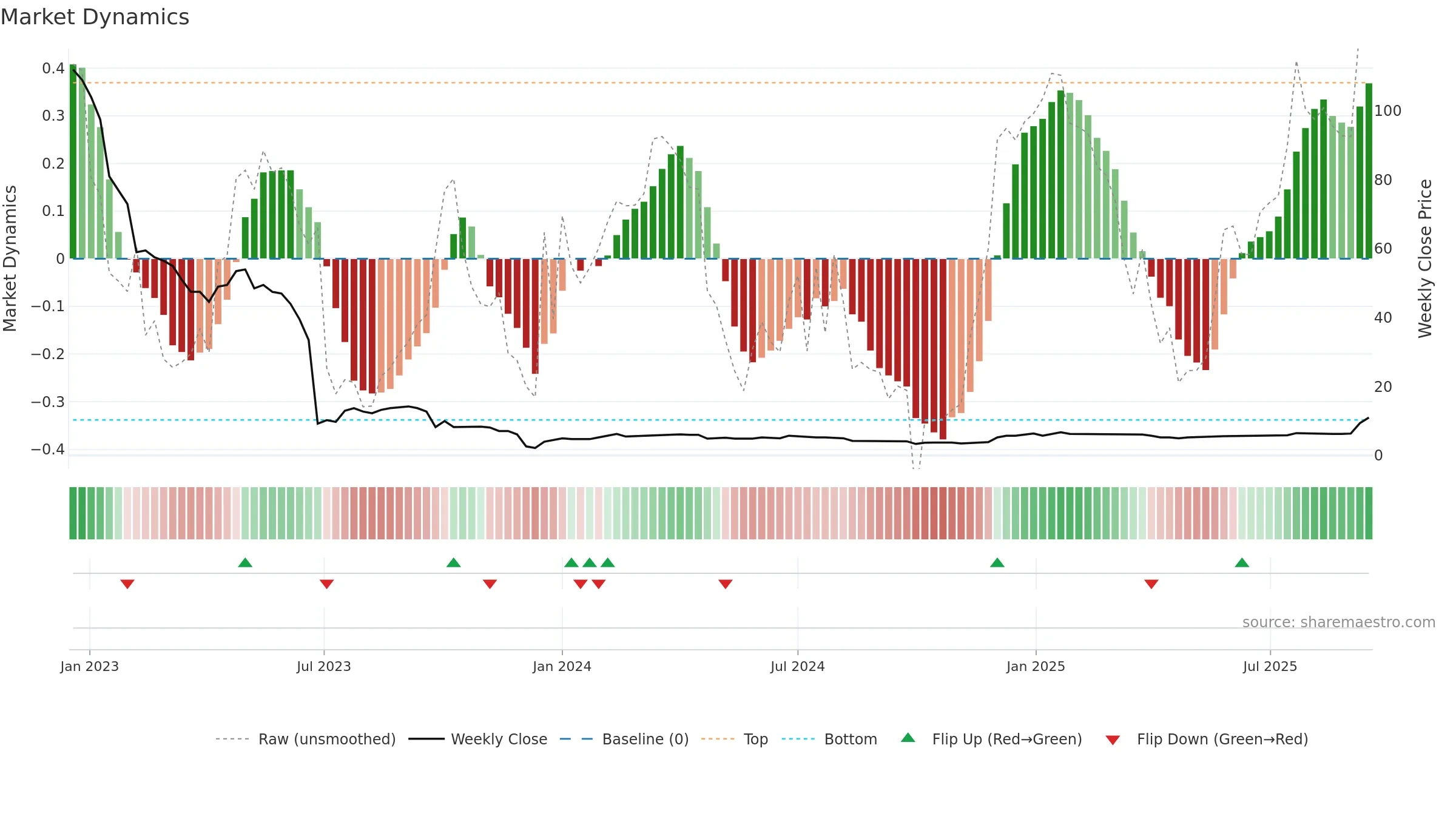Click the red Flip Down triangle legend icon
Image resolution: width=1456 pixels, height=819 pixels.
[x=1113, y=740]
